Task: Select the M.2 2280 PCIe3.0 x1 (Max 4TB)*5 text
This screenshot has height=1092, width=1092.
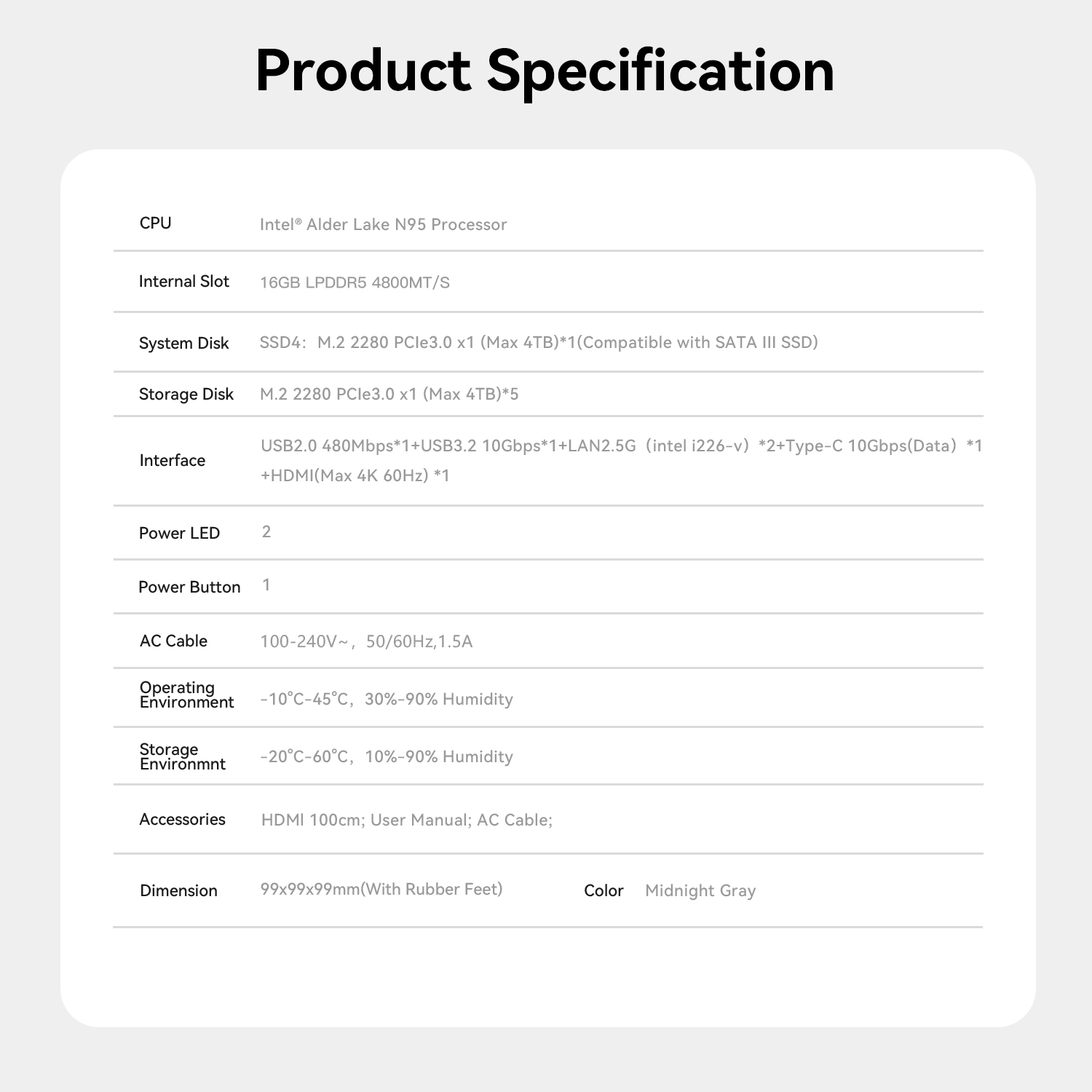Action: click(389, 394)
